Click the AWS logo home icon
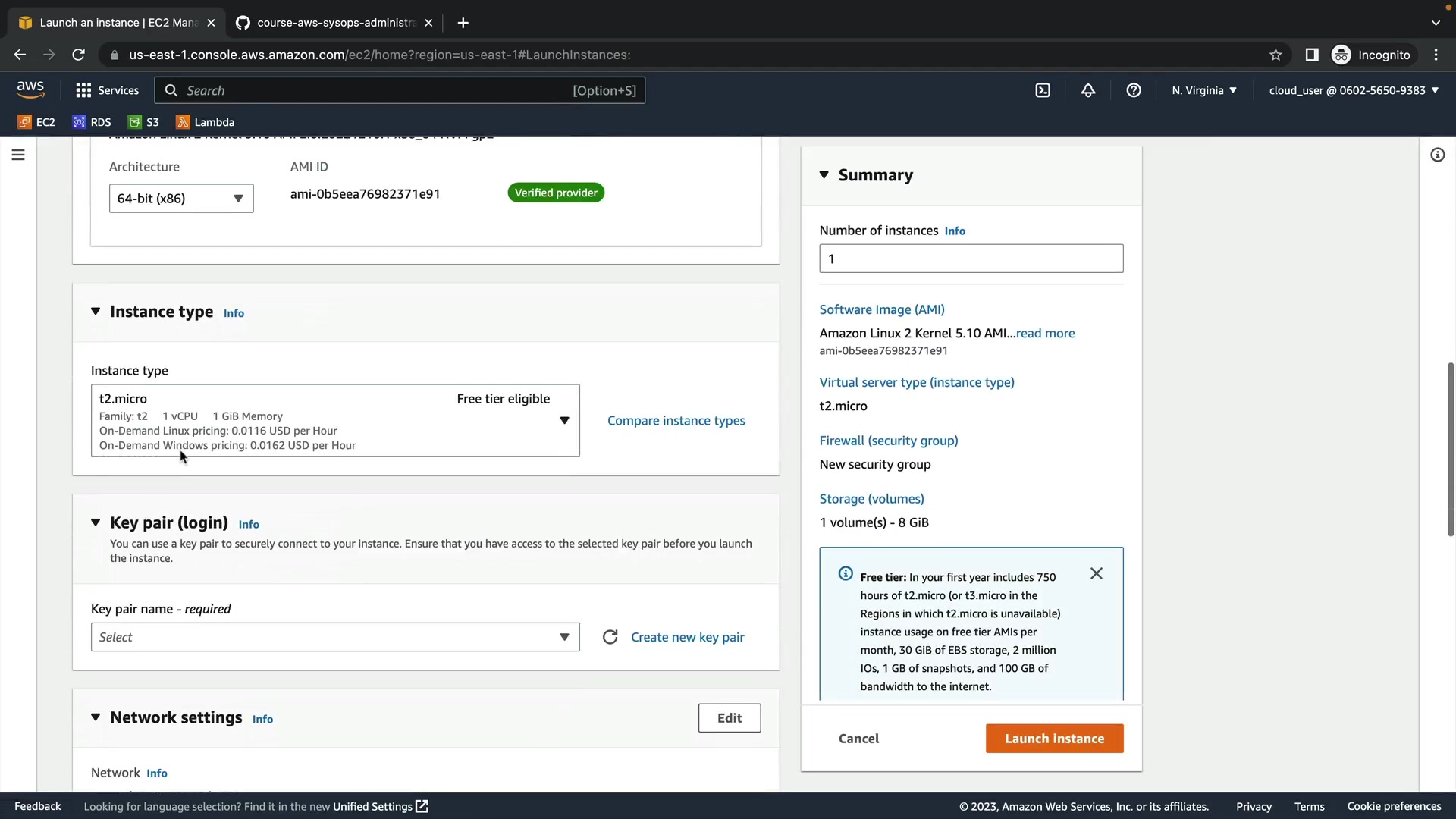 click(x=30, y=89)
